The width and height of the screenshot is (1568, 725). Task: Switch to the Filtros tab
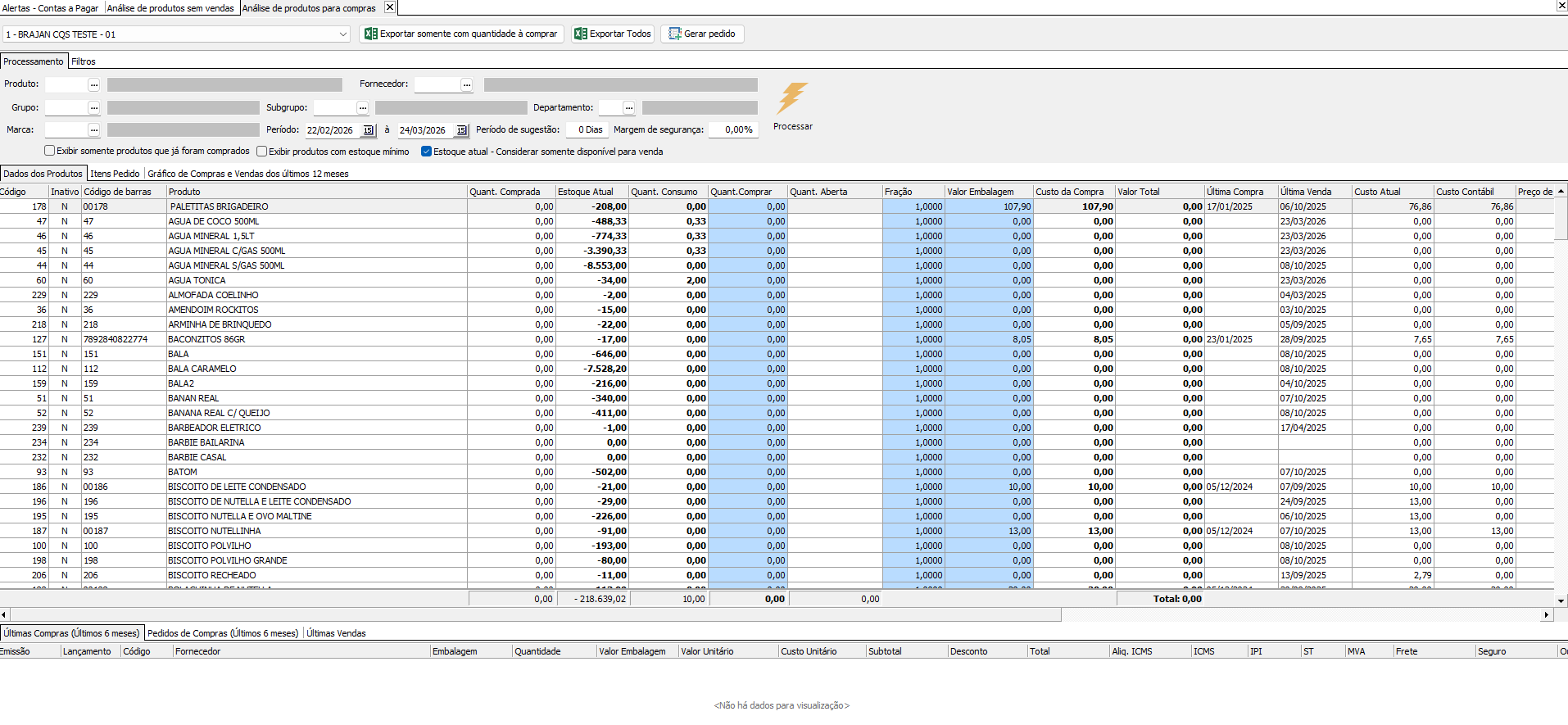(x=83, y=61)
